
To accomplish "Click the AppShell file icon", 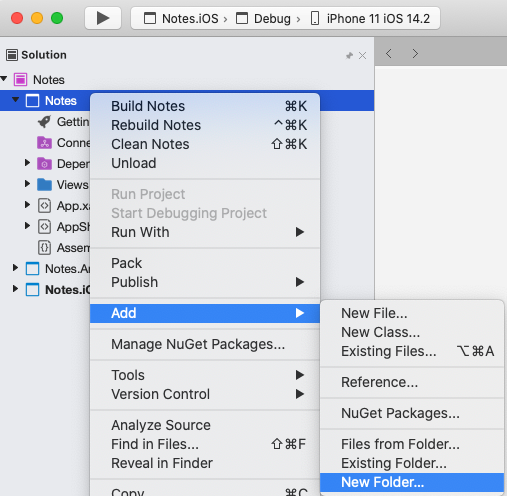I will [x=44, y=227].
